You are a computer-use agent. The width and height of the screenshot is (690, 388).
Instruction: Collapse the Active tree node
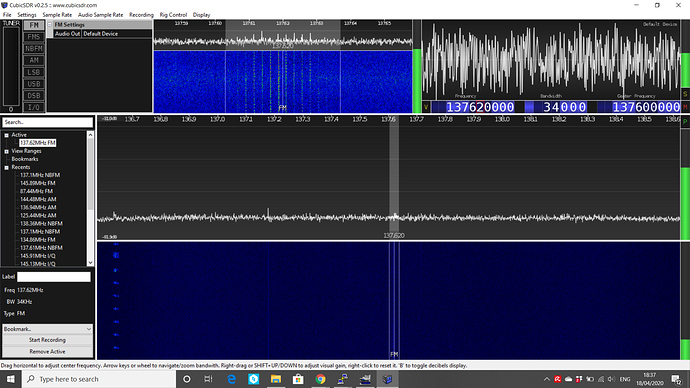pos(7,135)
